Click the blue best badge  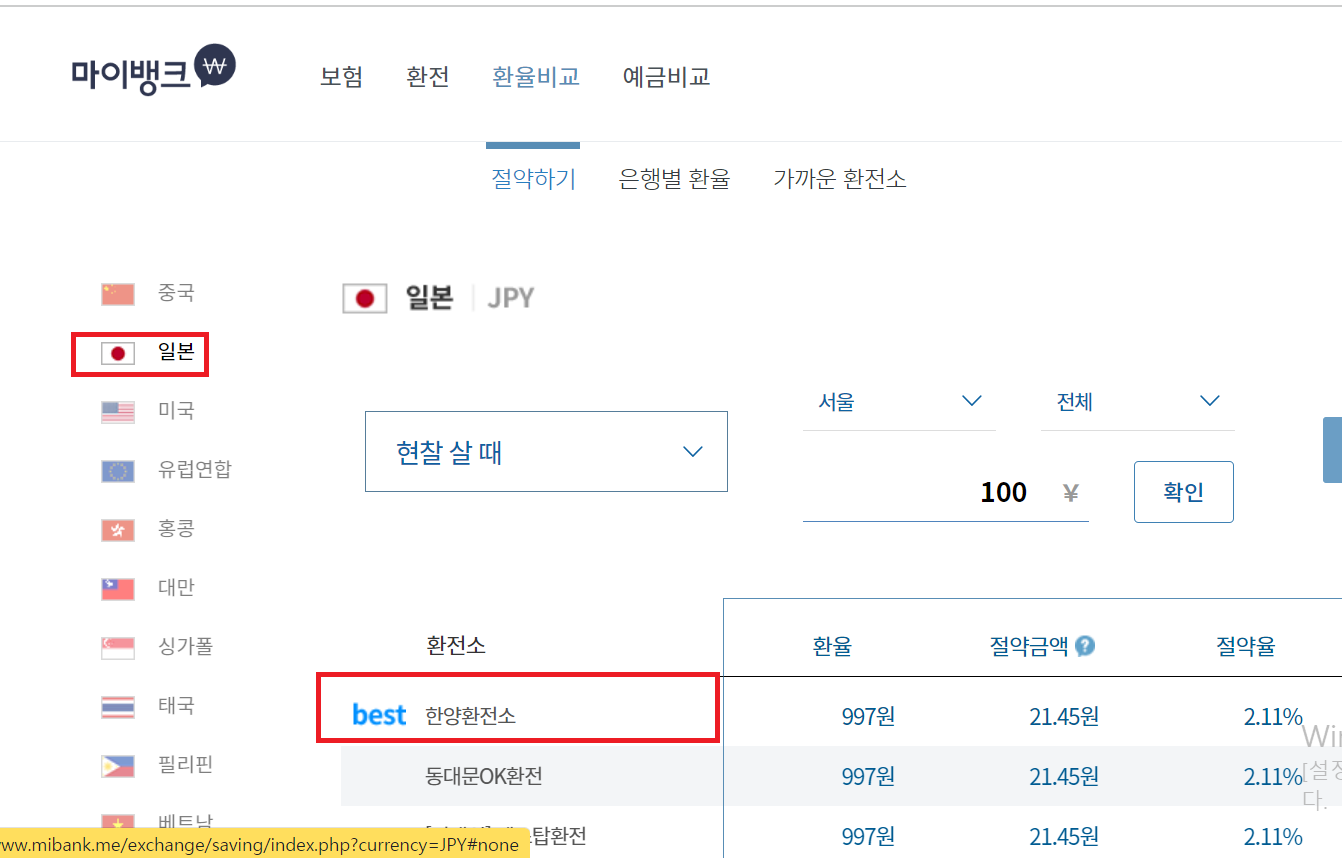[x=379, y=715]
